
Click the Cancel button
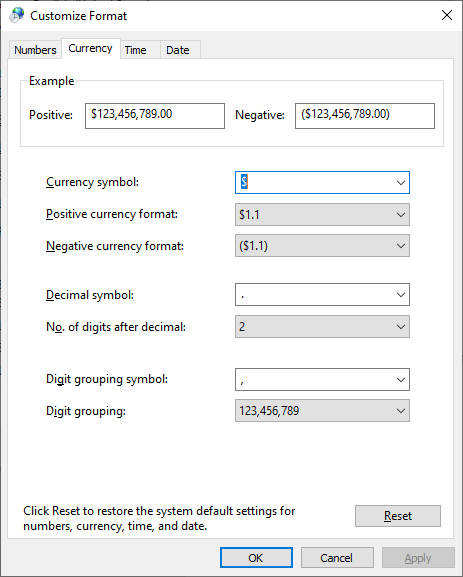tap(337, 558)
